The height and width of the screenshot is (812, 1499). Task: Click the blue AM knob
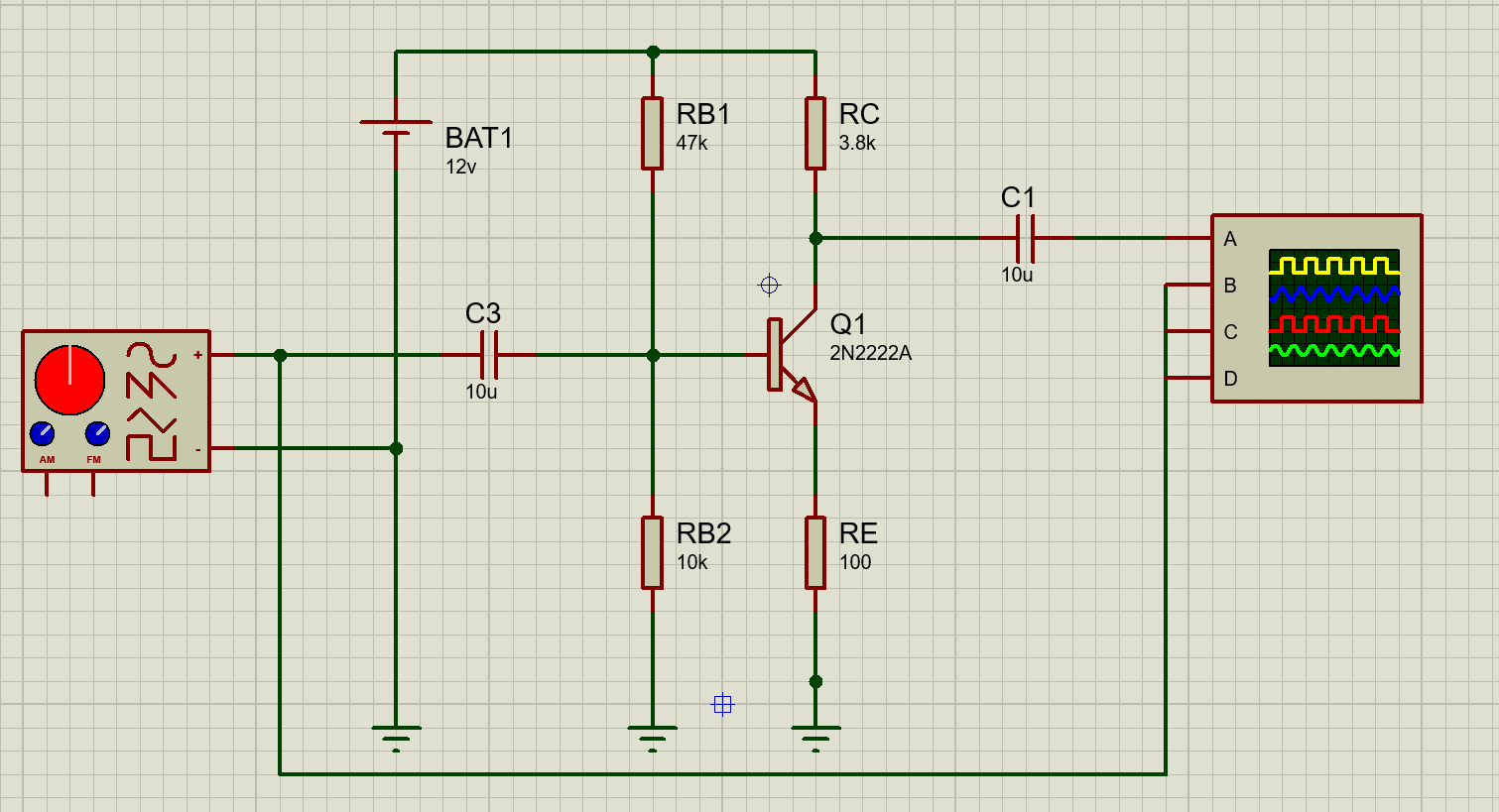click(43, 434)
